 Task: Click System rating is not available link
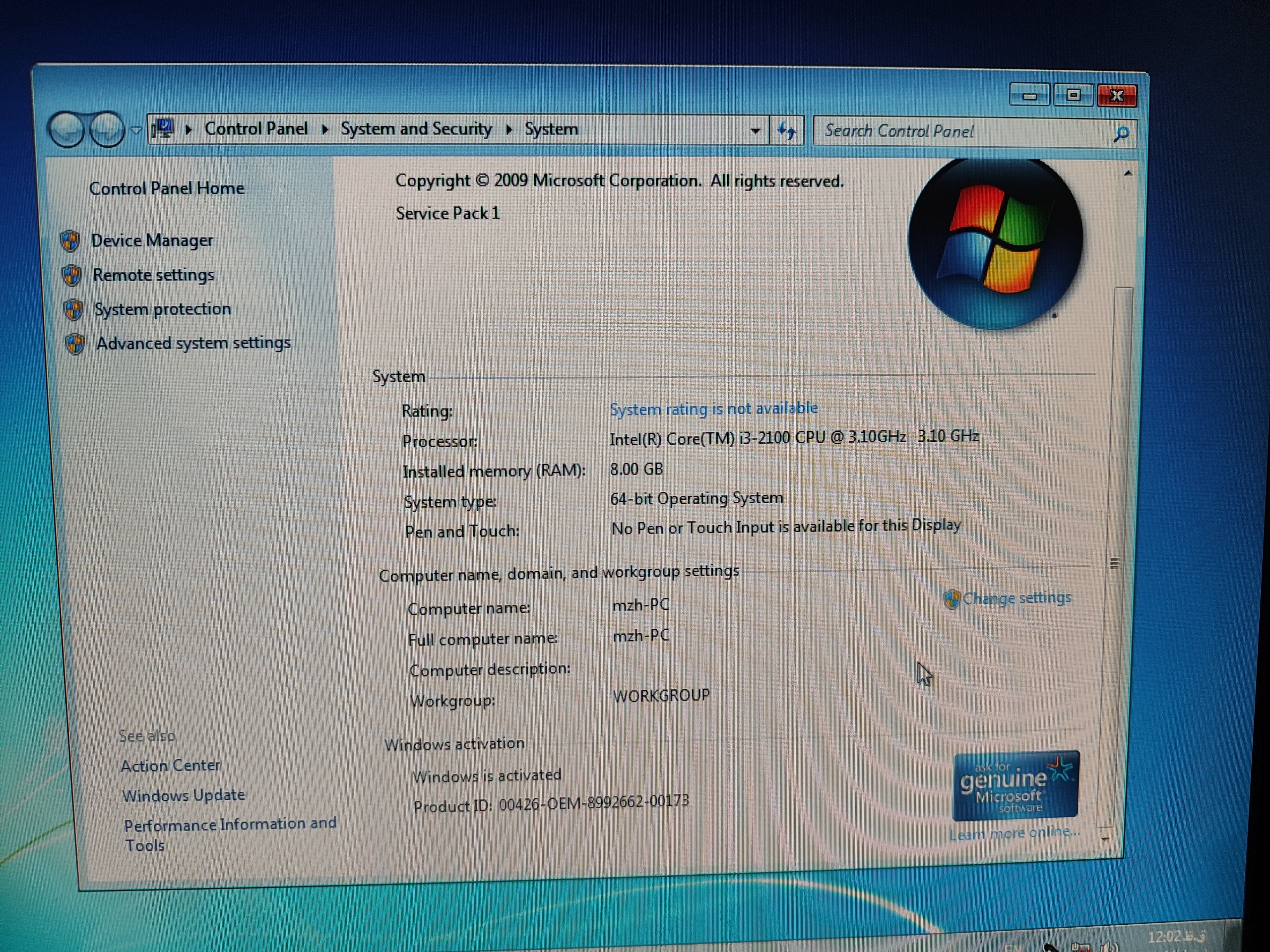(714, 409)
